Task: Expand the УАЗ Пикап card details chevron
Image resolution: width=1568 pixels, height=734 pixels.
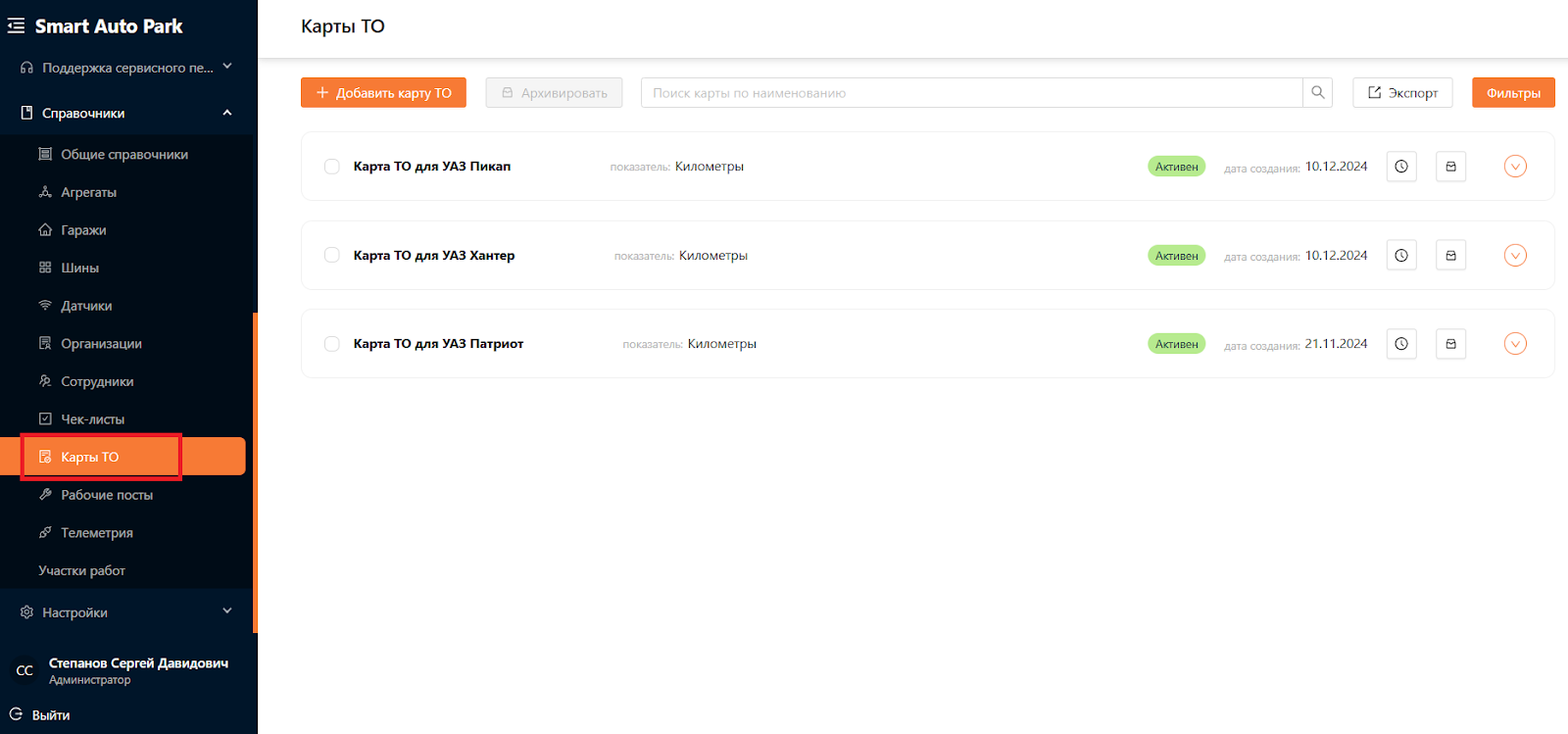Action: coord(1515,167)
